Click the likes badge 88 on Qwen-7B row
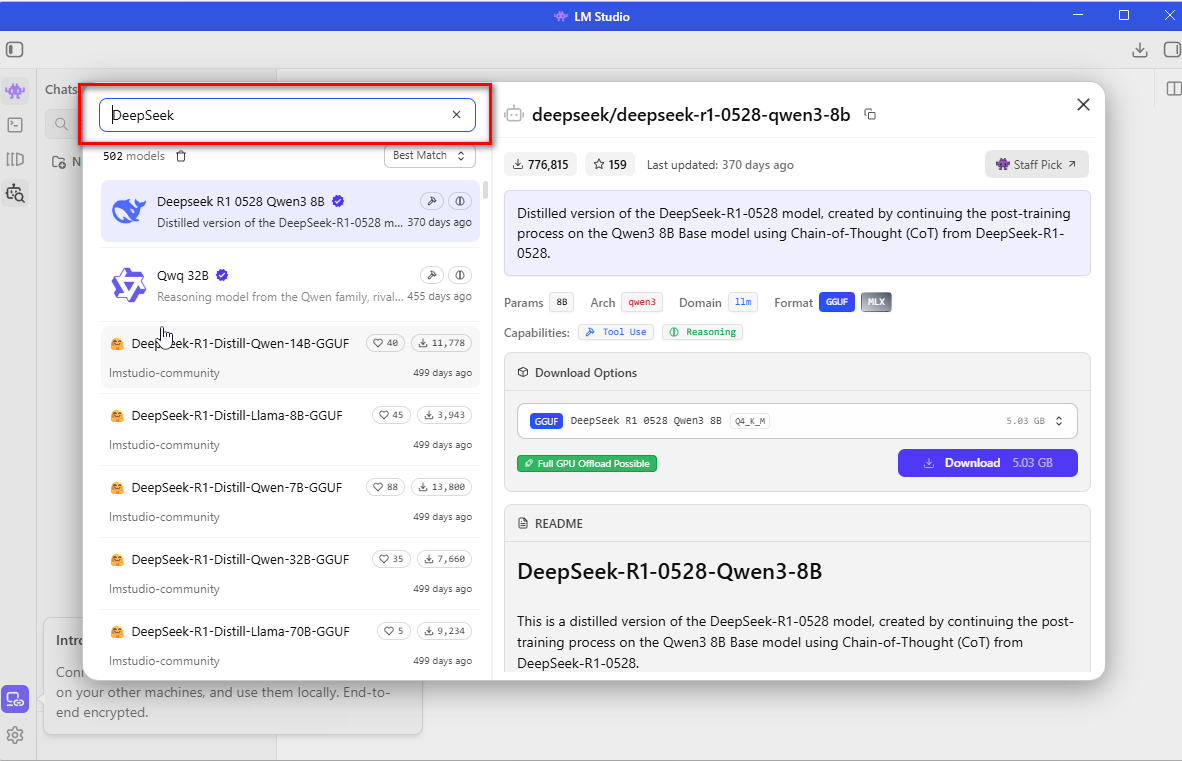Image resolution: width=1182 pixels, height=761 pixels. 385,487
